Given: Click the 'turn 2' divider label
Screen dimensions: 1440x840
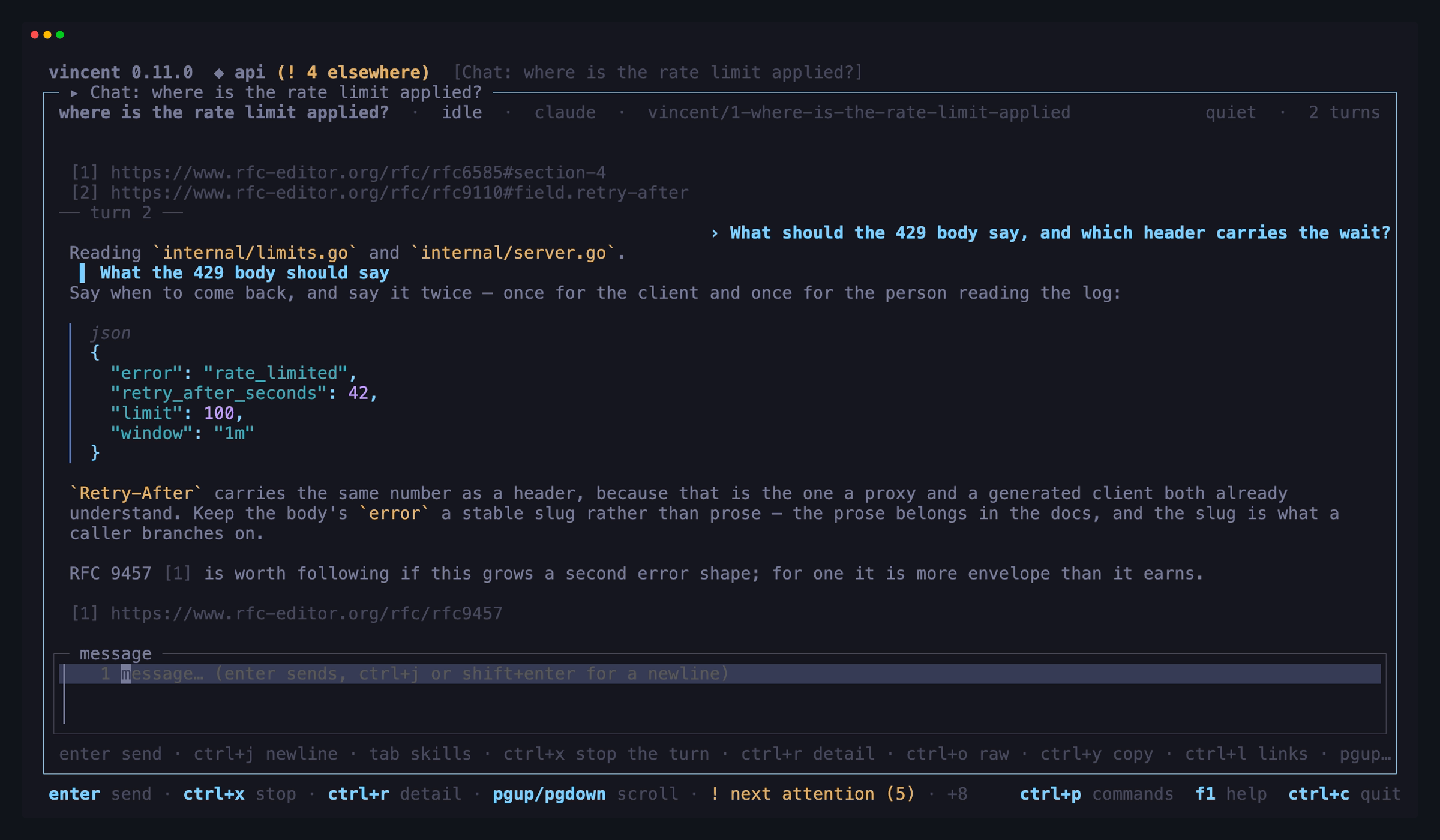Looking at the screenshot, I should point(121,213).
